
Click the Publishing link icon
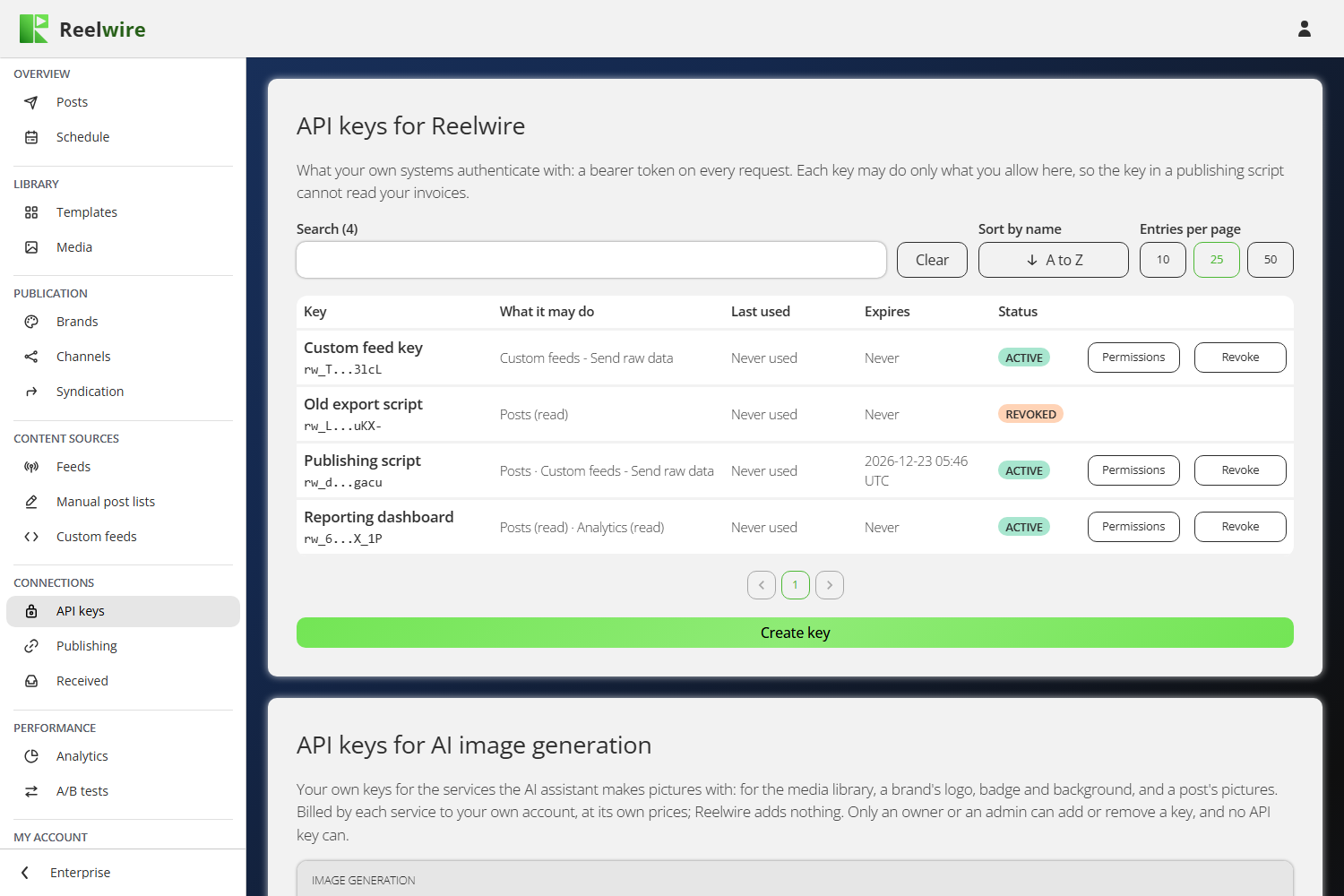[x=31, y=646]
